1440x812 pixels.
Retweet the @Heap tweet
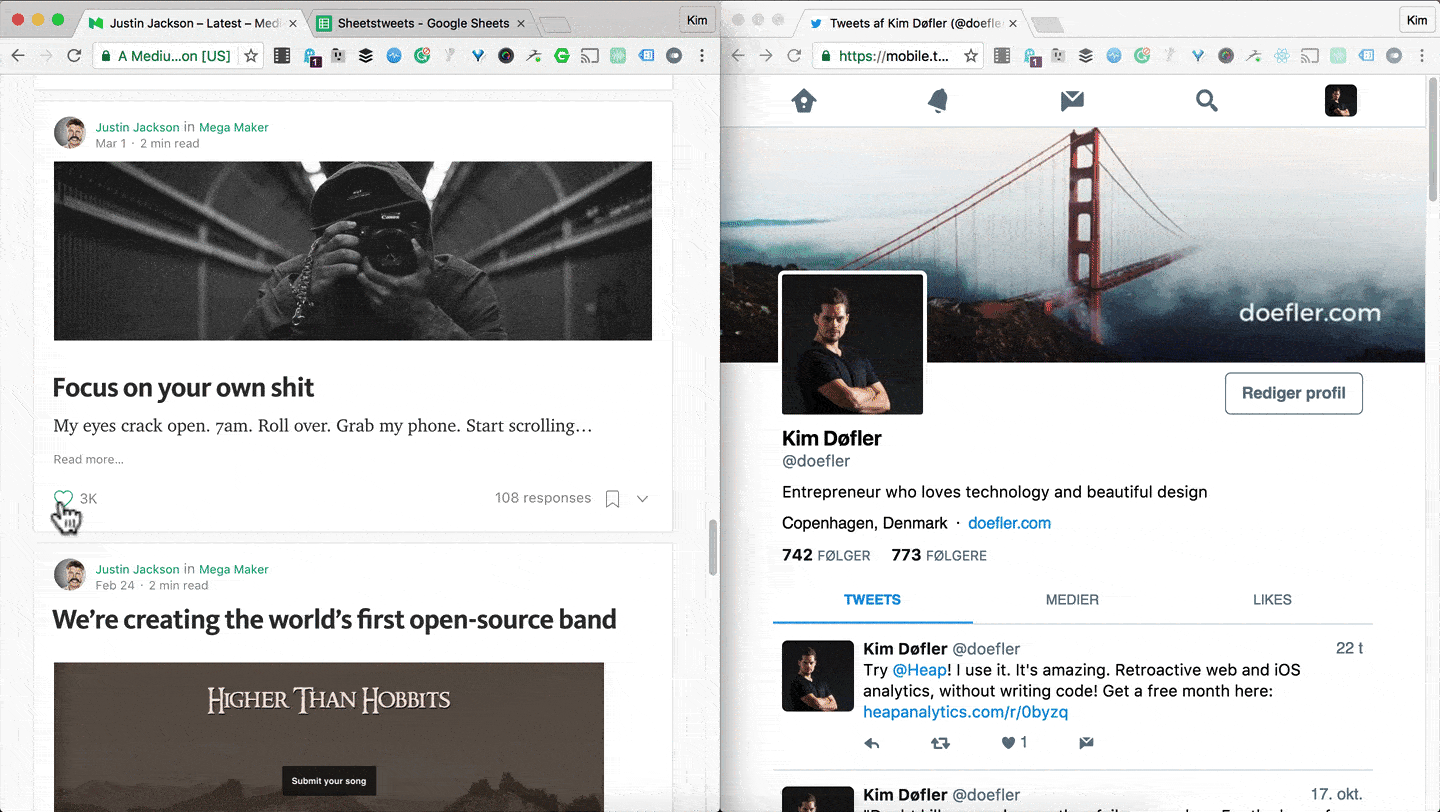[x=940, y=743]
